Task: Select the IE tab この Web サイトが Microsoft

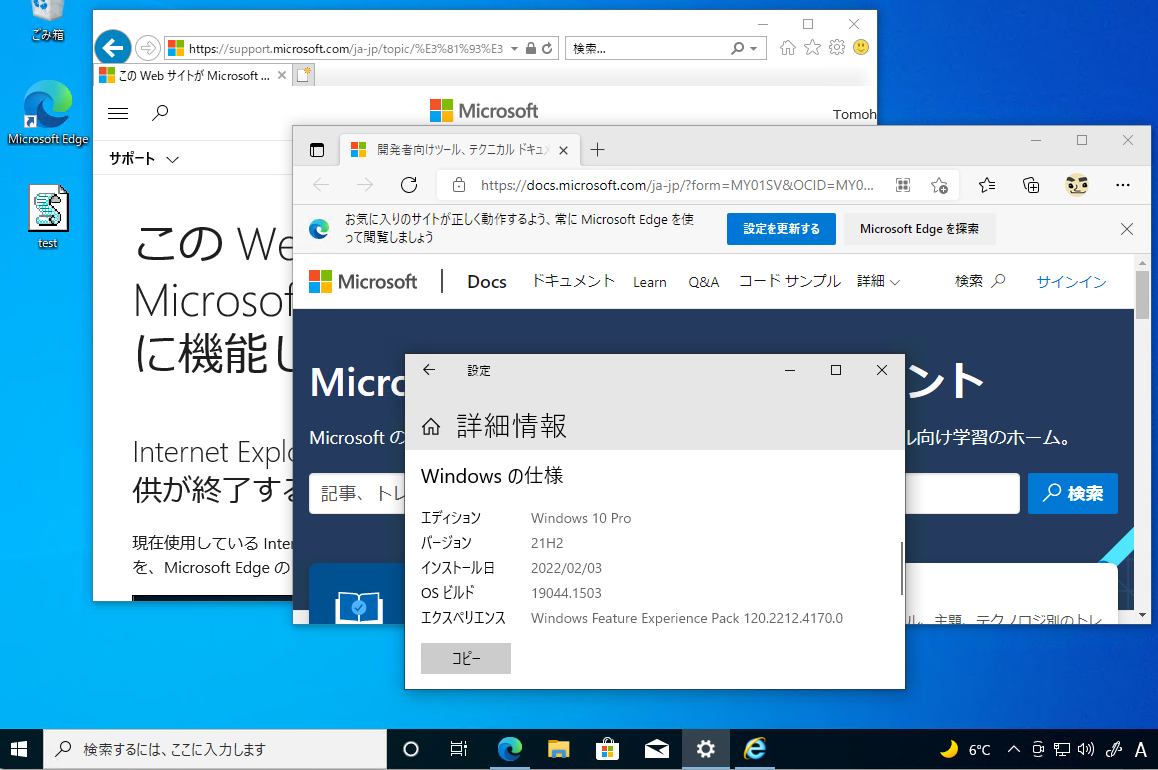Action: click(193, 75)
